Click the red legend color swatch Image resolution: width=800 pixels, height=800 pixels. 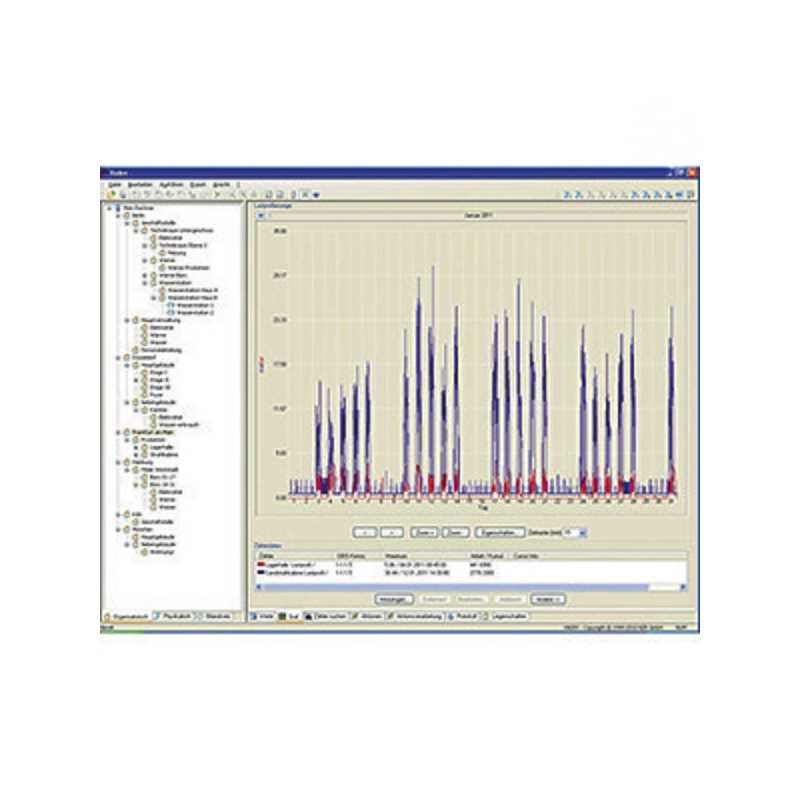coord(261,565)
